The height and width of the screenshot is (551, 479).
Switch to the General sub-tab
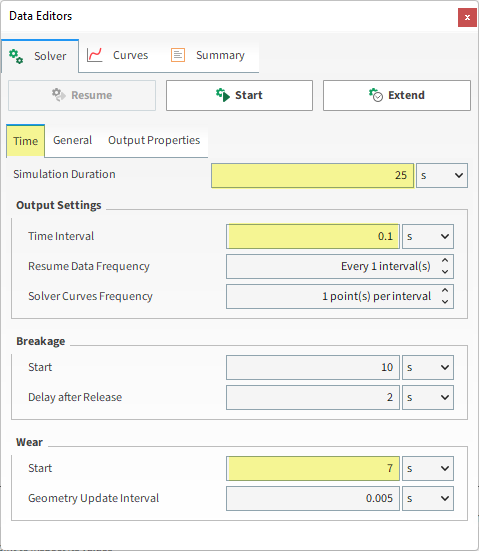72,140
